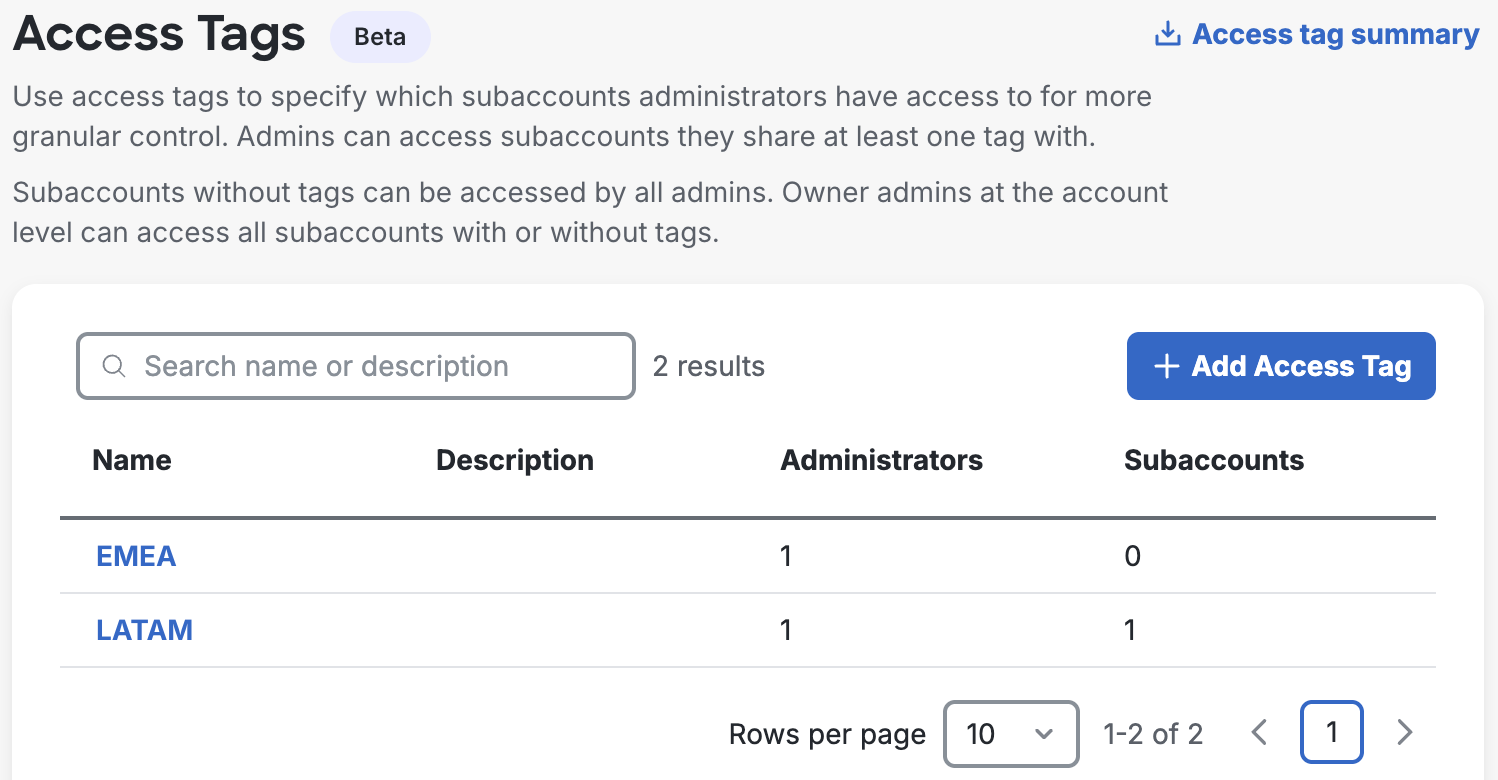Expand the rows-per-page selector showing 10
Viewport: 1498px width, 780px height.
coord(1010,733)
